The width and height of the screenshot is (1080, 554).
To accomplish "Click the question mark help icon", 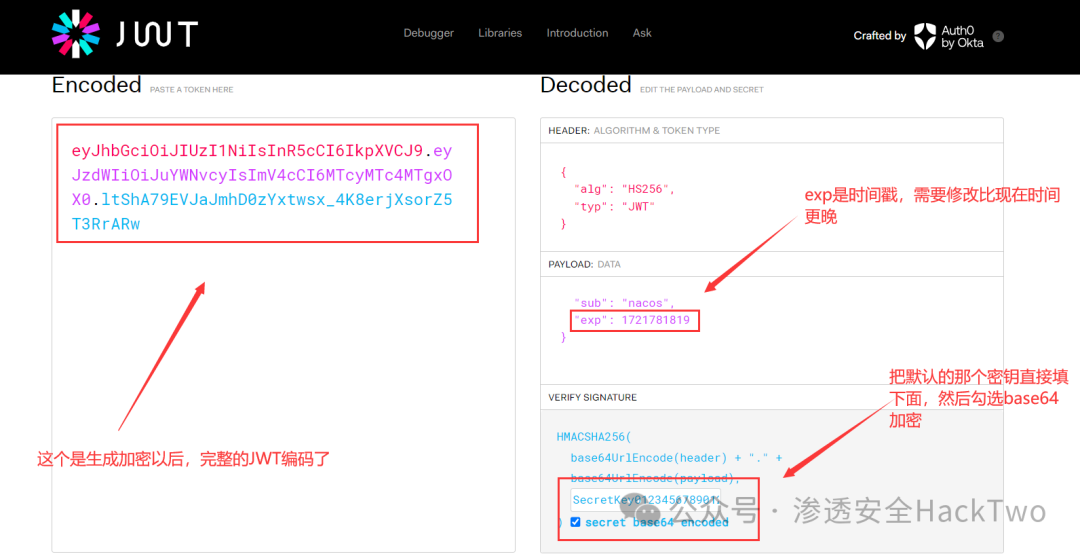I will coord(998,37).
